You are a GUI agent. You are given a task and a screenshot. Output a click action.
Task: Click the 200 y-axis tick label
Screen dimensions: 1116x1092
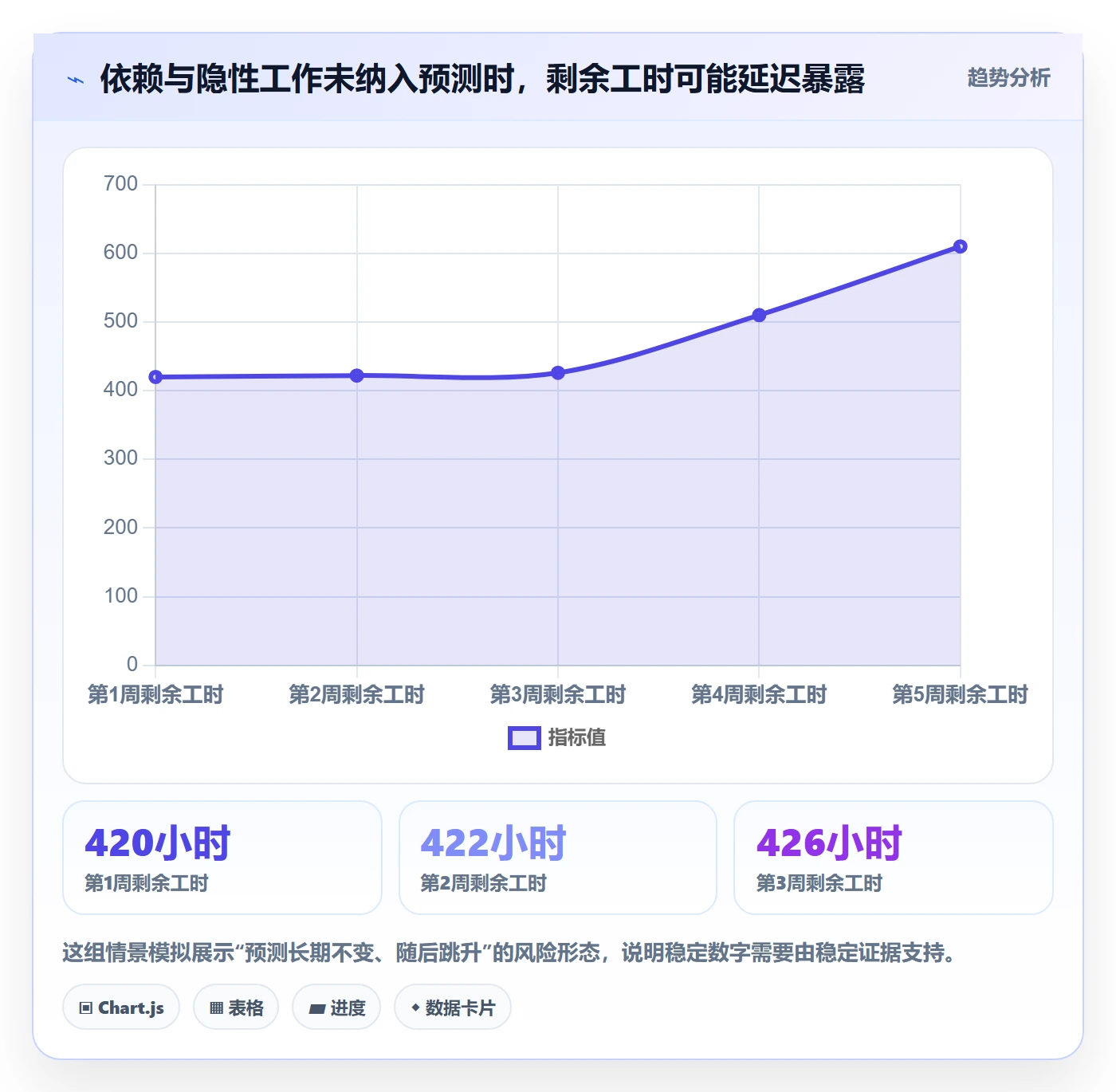point(120,527)
